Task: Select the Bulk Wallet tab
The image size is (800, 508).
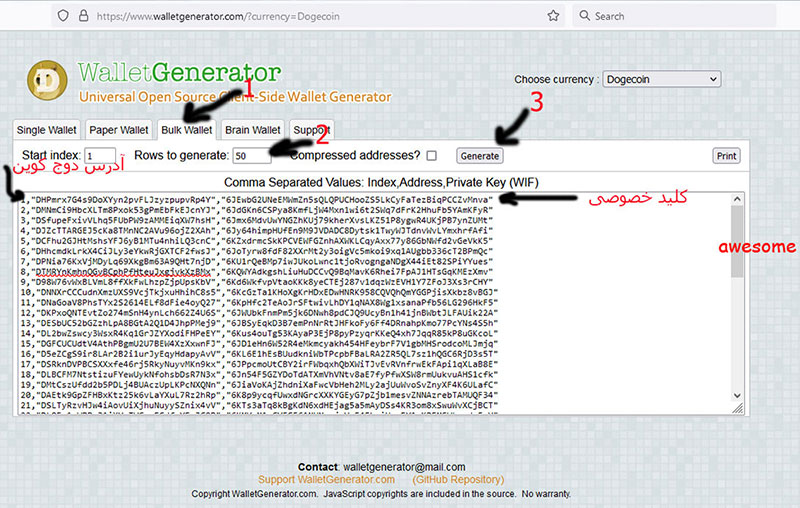Action: pyautogui.click(x=186, y=130)
